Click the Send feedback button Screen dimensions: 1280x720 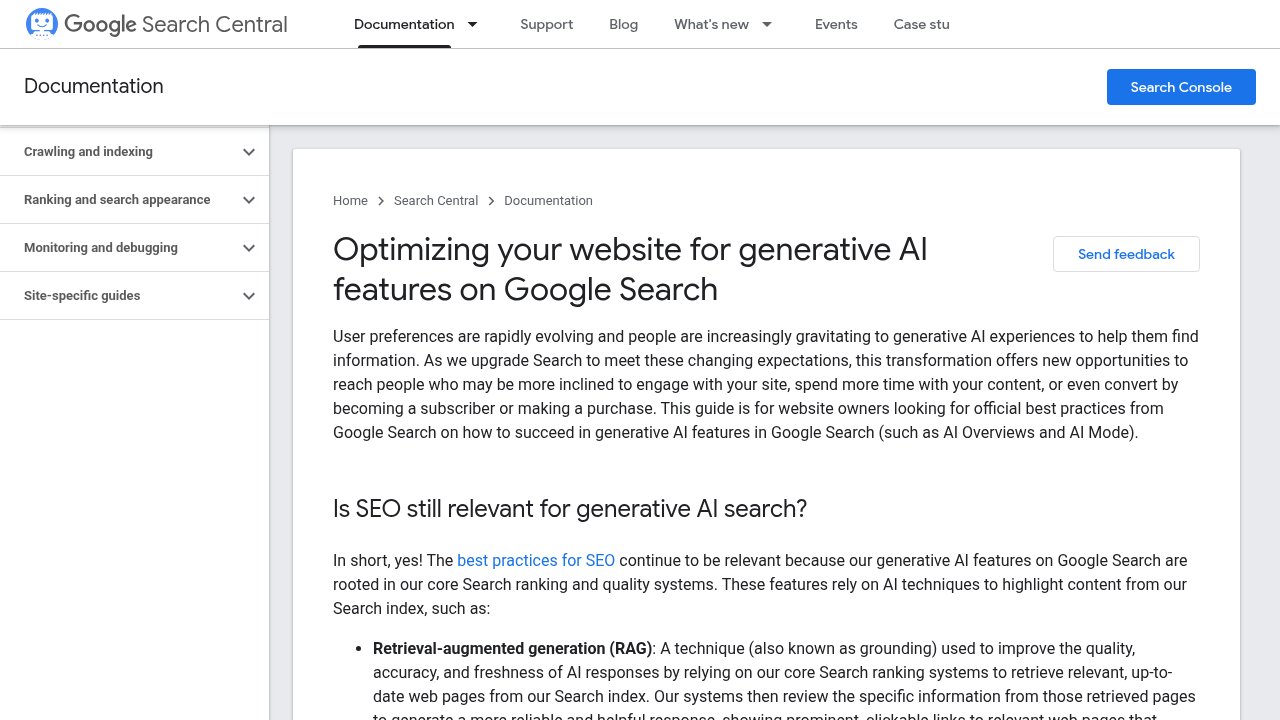pos(1126,254)
